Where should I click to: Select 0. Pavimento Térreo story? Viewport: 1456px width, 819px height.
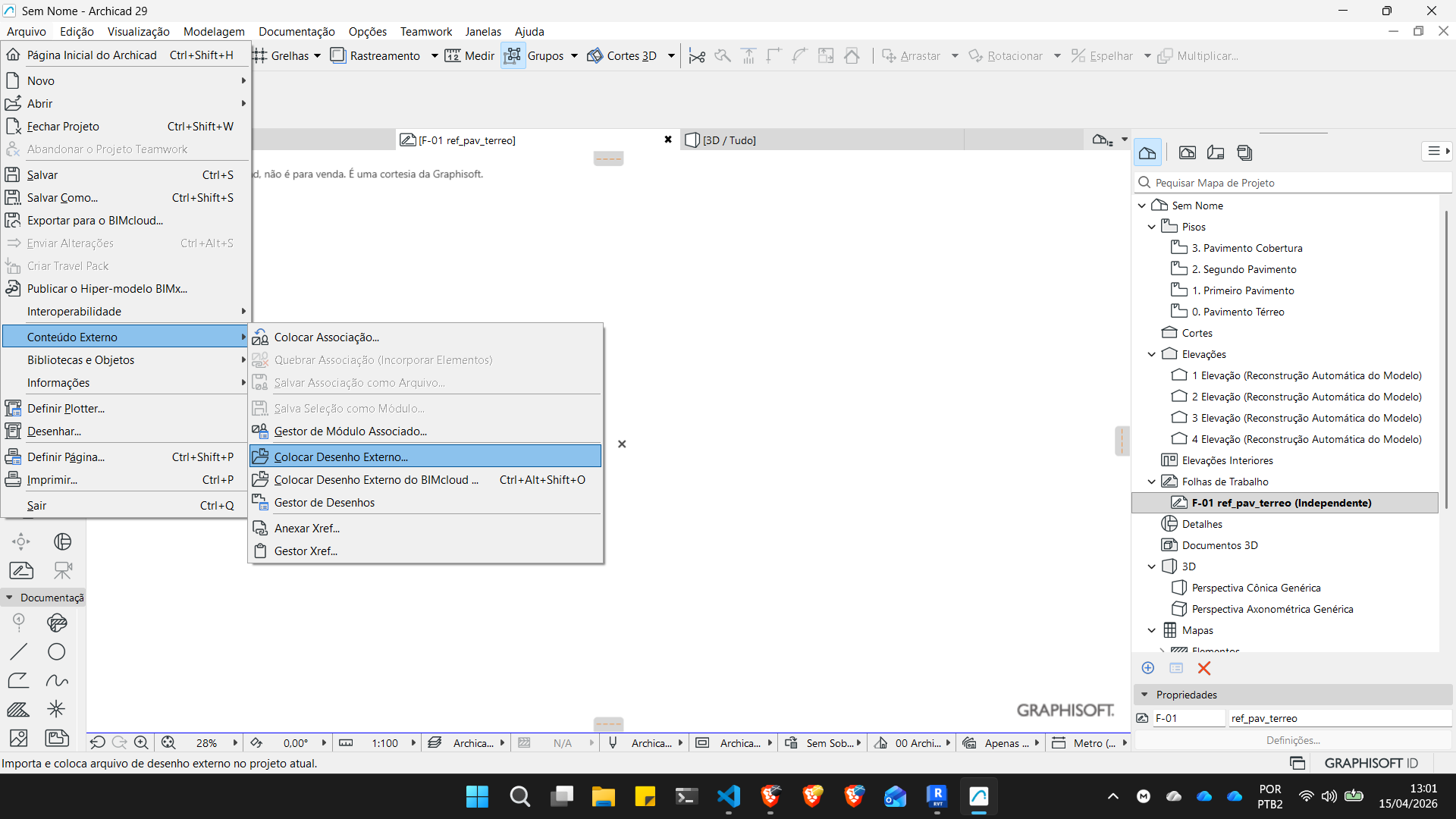pyautogui.click(x=1238, y=312)
